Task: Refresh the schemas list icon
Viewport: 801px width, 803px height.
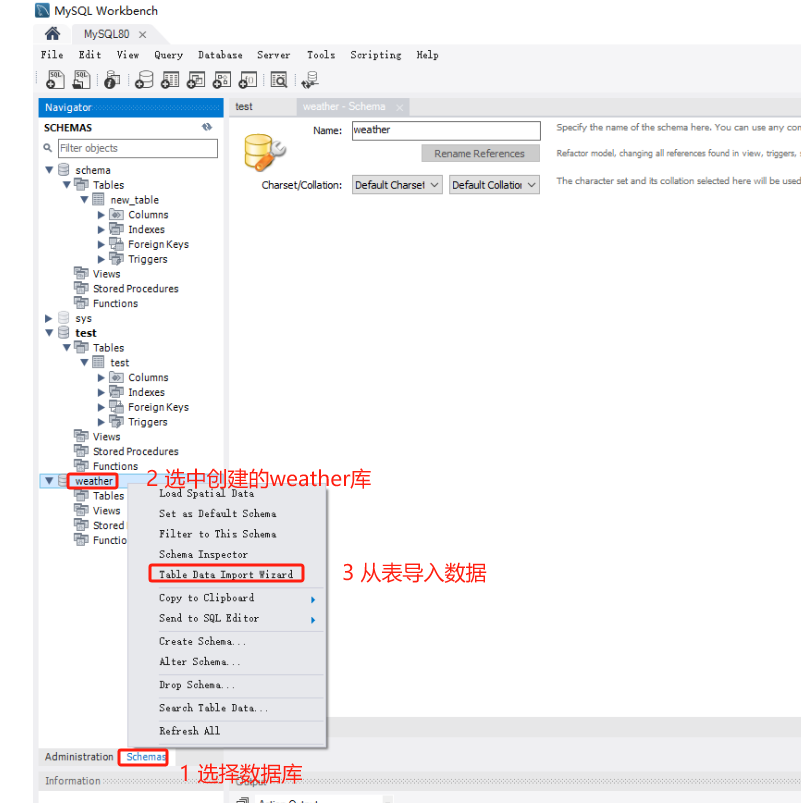Action: coord(207,127)
